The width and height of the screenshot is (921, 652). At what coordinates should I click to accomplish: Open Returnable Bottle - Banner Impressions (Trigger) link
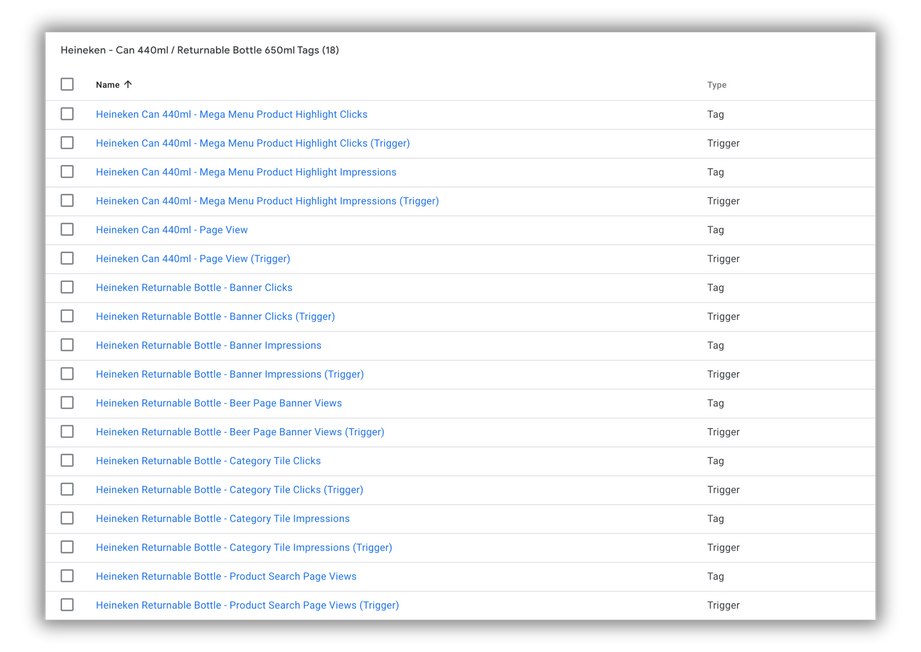click(230, 374)
